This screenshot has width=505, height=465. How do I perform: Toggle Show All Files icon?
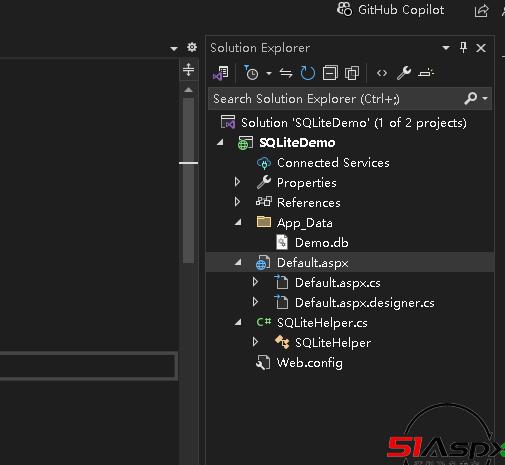click(352, 73)
